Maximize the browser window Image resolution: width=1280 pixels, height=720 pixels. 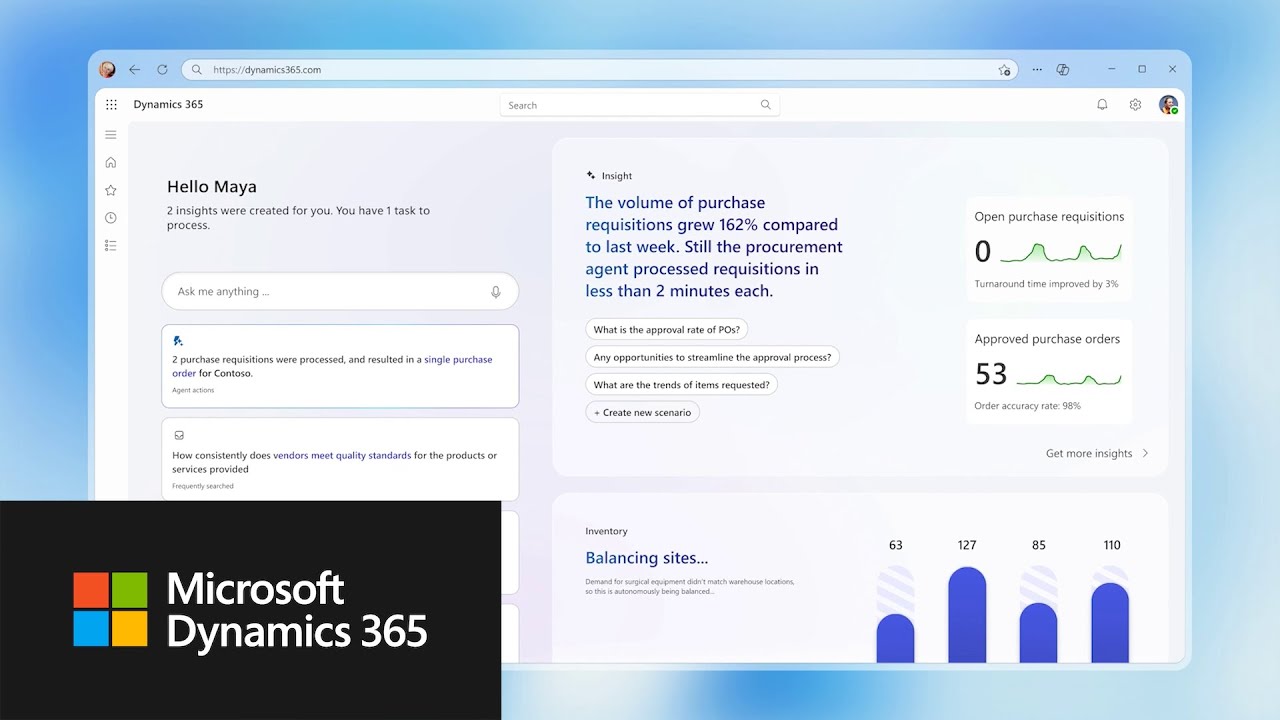[1142, 69]
